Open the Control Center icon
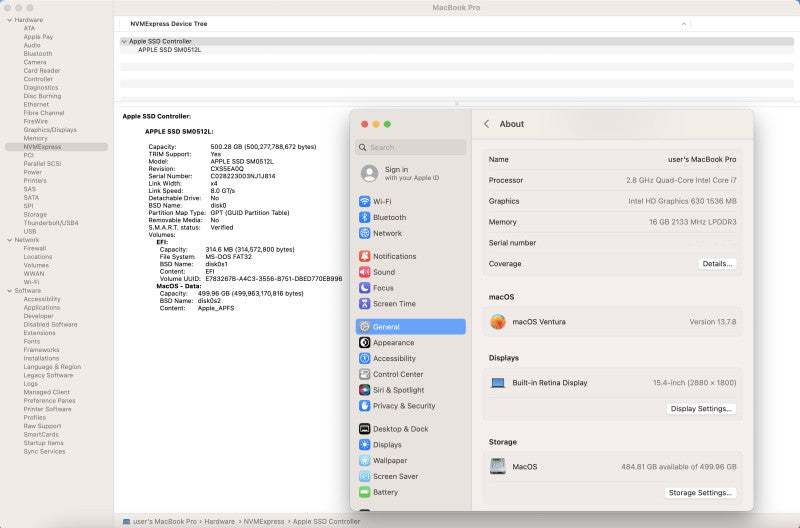 (364, 374)
